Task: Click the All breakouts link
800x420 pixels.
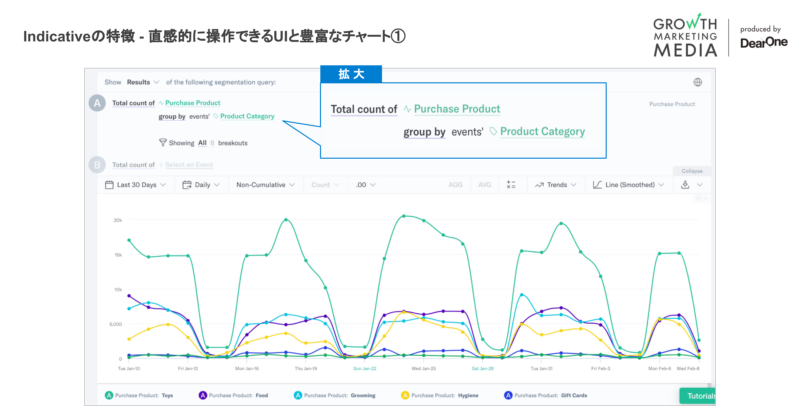Action: click(x=203, y=143)
